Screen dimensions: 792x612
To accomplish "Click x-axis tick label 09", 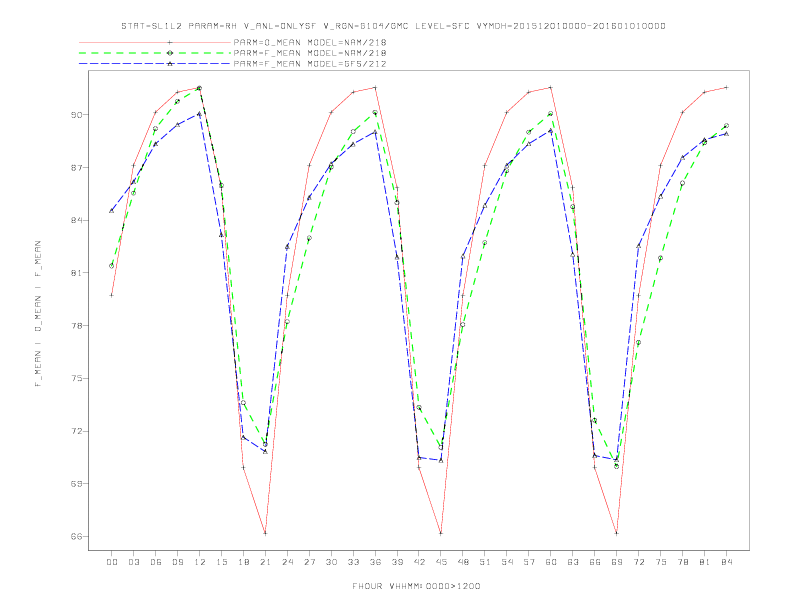I will tap(178, 562).
